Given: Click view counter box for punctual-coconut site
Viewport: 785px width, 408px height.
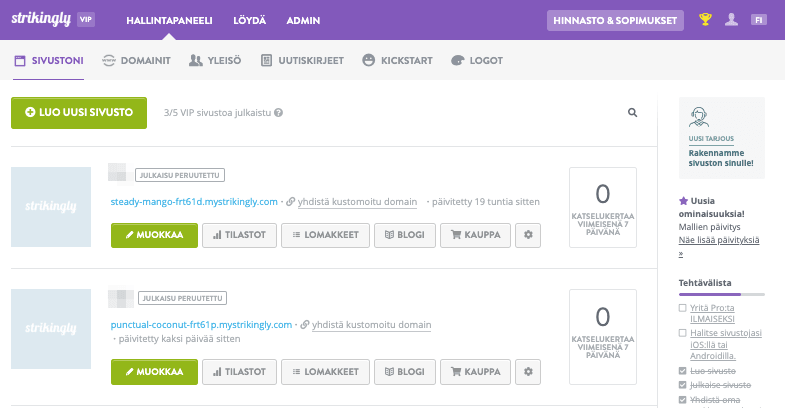Looking at the screenshot, I should point(603,337).
